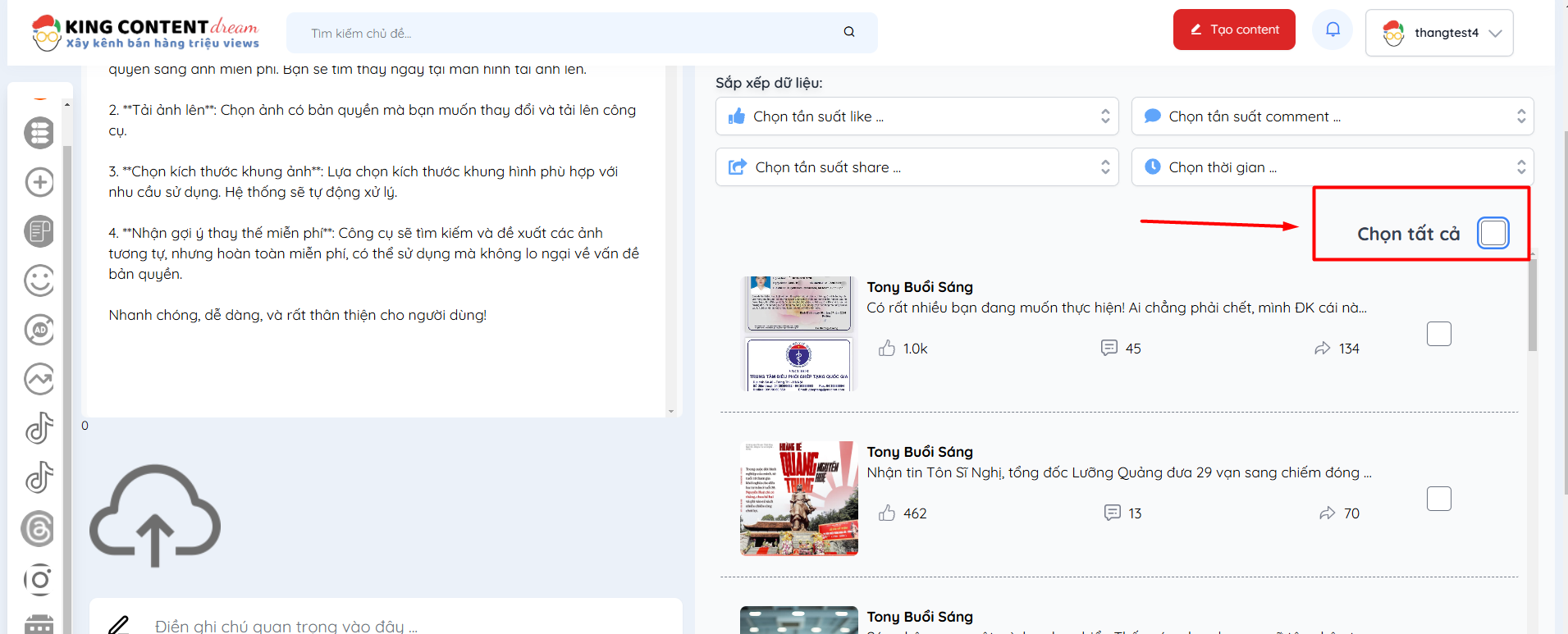Screen dimensions: 1568x634
Task: Click the 'Tìm kiếm chủ đề' search field
Action: coord(574,33)
